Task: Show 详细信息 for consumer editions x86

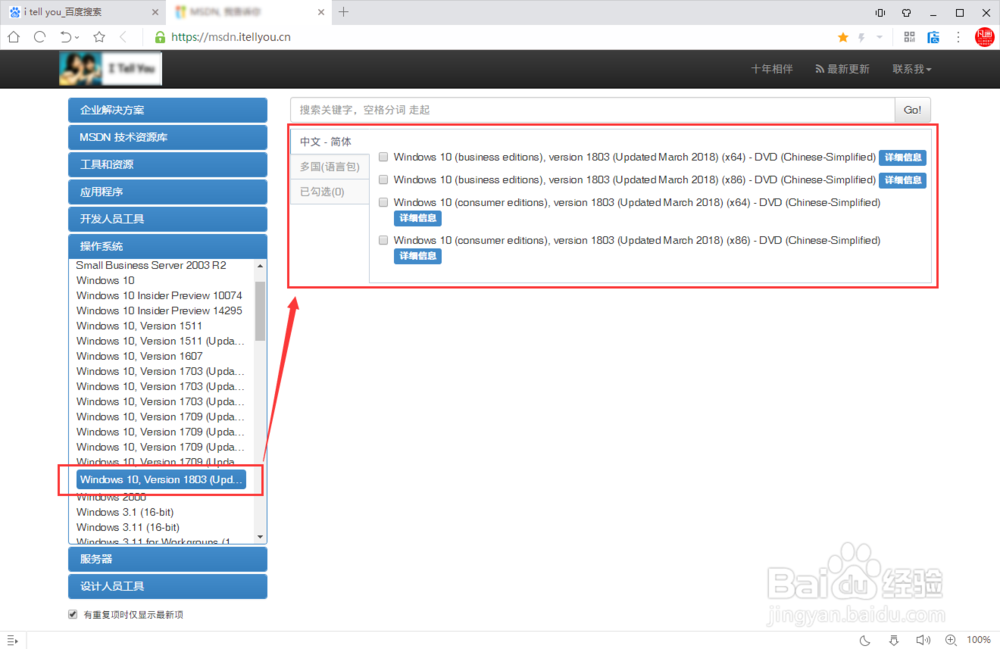Action: coord(418,256)
